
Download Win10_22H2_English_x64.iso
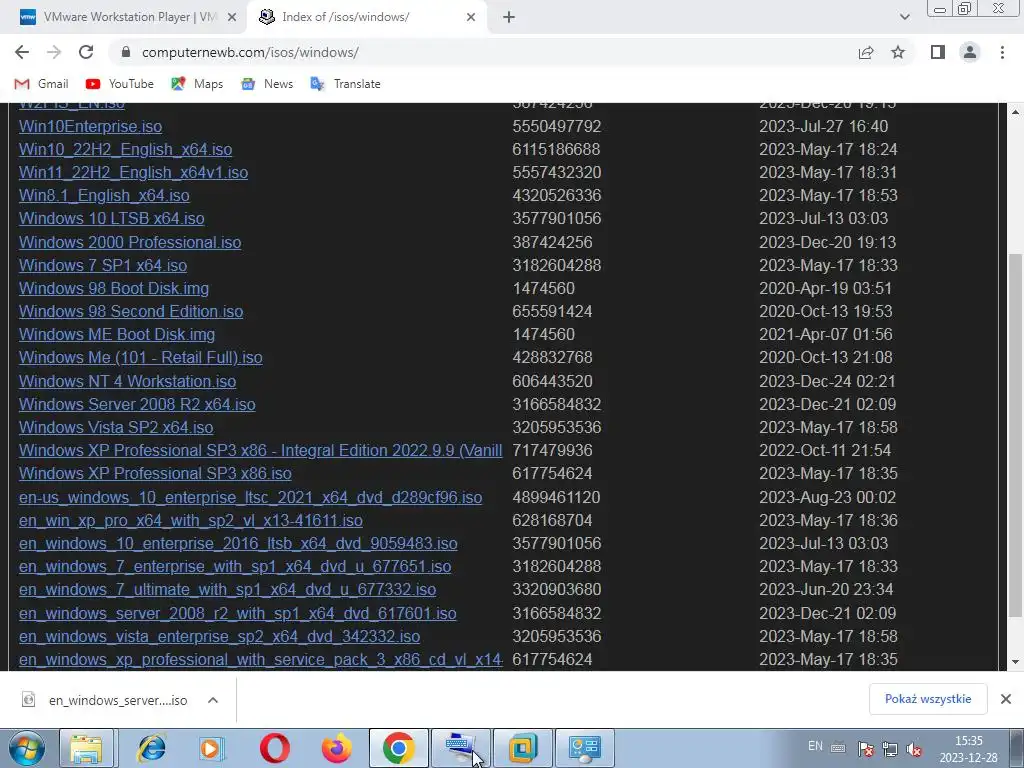125,150
